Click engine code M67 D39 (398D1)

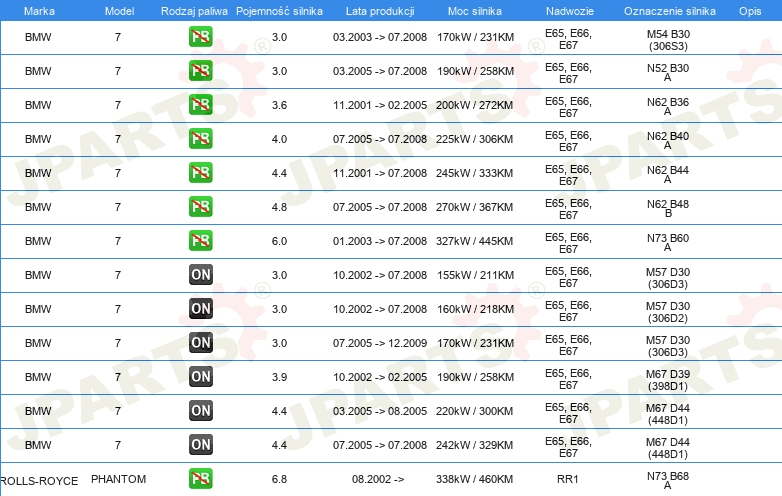click(668, 380)
